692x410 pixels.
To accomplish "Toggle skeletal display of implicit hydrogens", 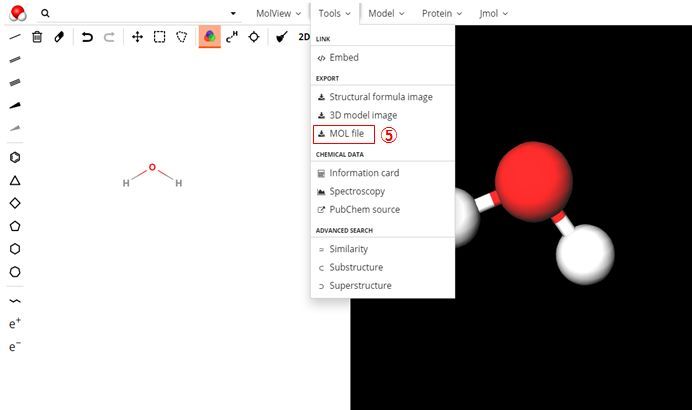I will [232, 37].
